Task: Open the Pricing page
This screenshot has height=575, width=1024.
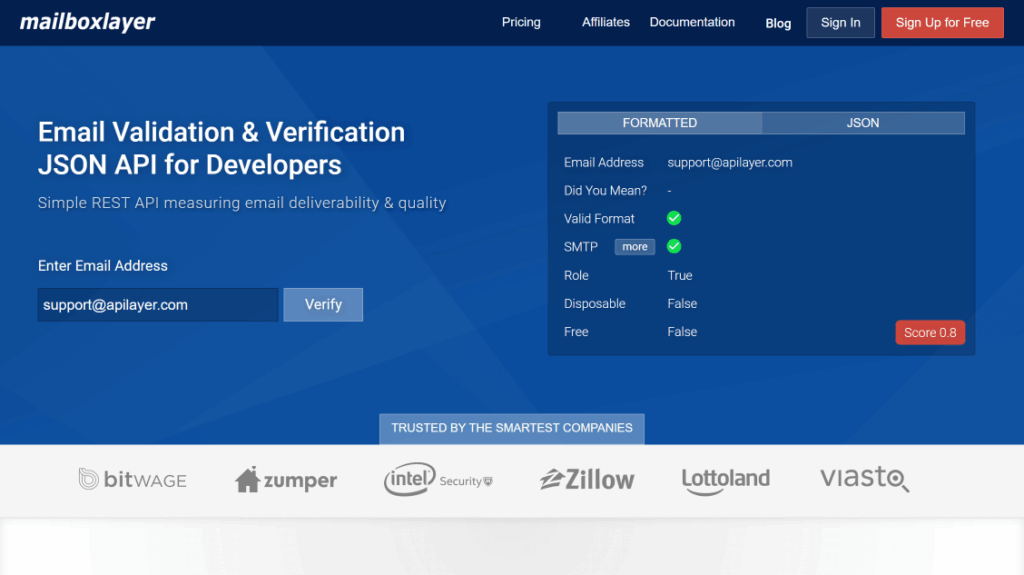Action: pyautogui.click(x=521, y=22)
